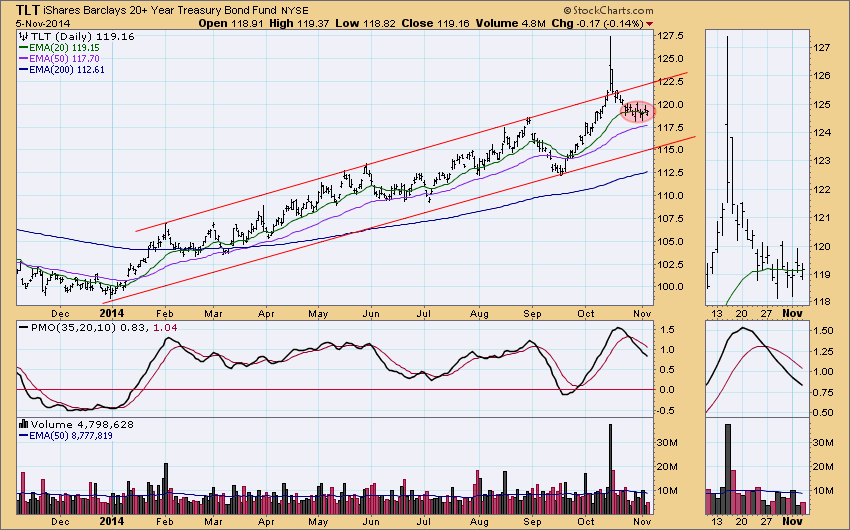Click the 115.0 price axis label
The width and height of the screenshot is (850, 530).
671,150
